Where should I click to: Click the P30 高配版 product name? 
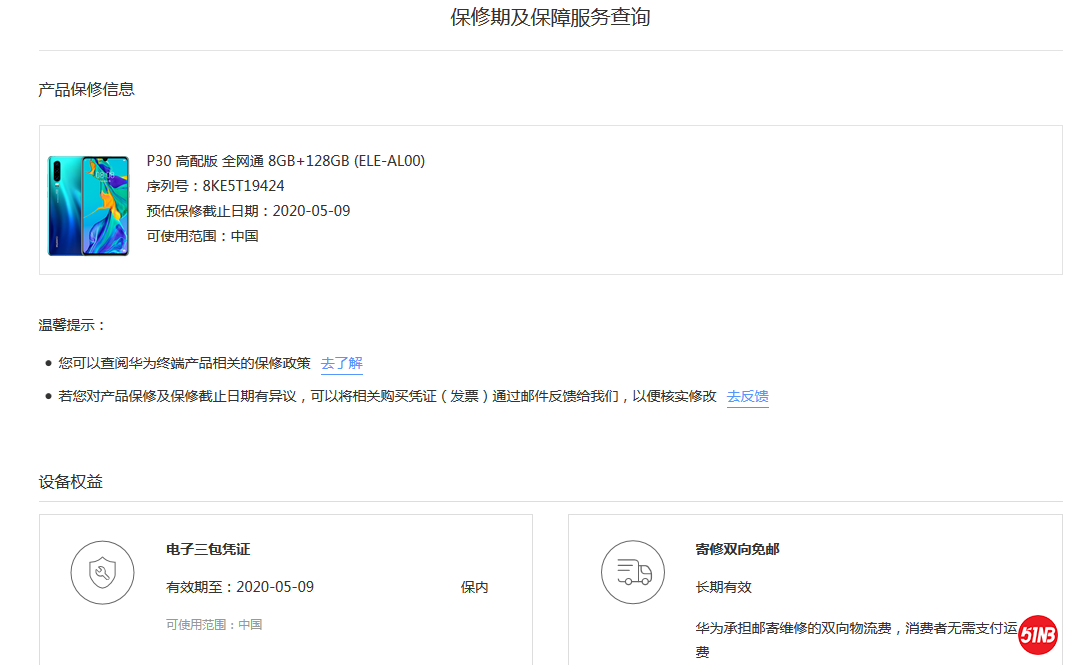click(285, 160)
